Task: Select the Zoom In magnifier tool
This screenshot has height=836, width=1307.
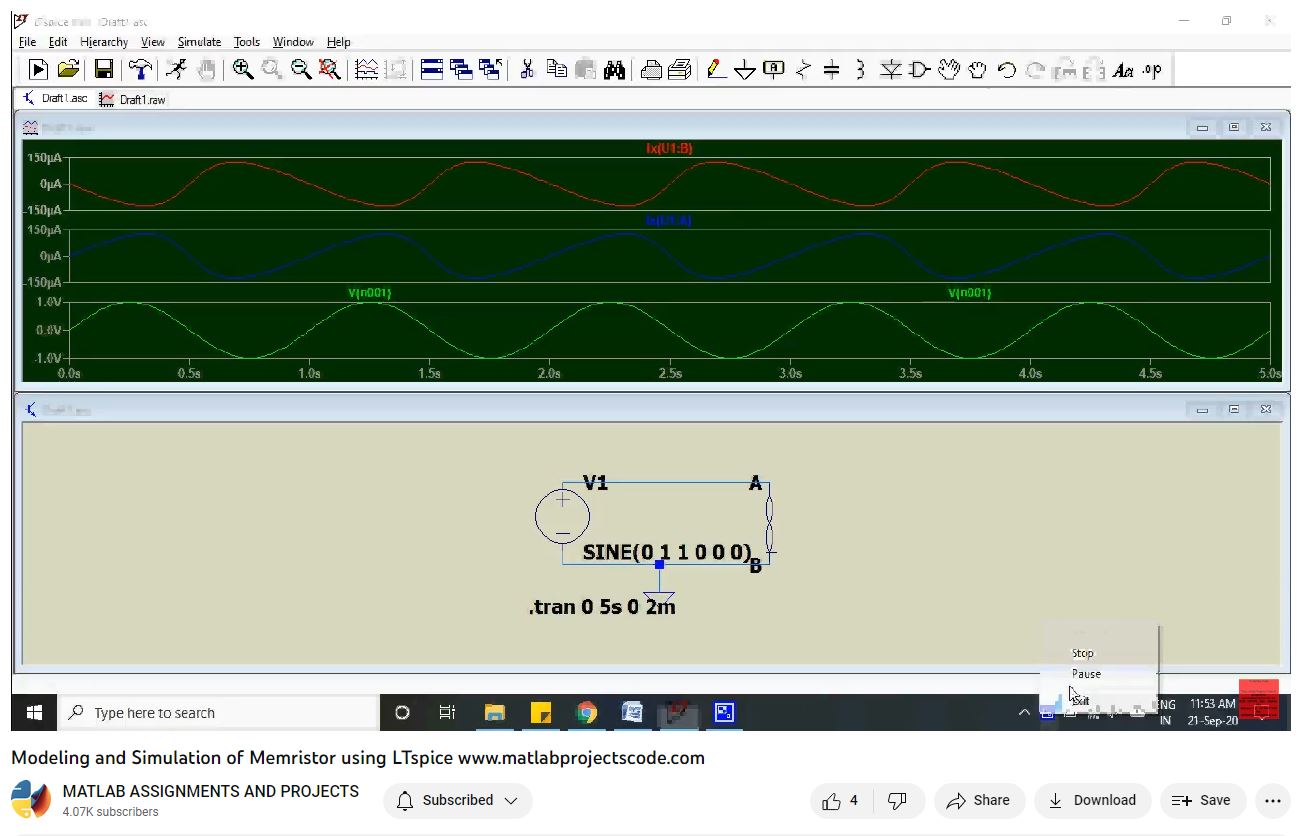Action: tap(242, 69)
